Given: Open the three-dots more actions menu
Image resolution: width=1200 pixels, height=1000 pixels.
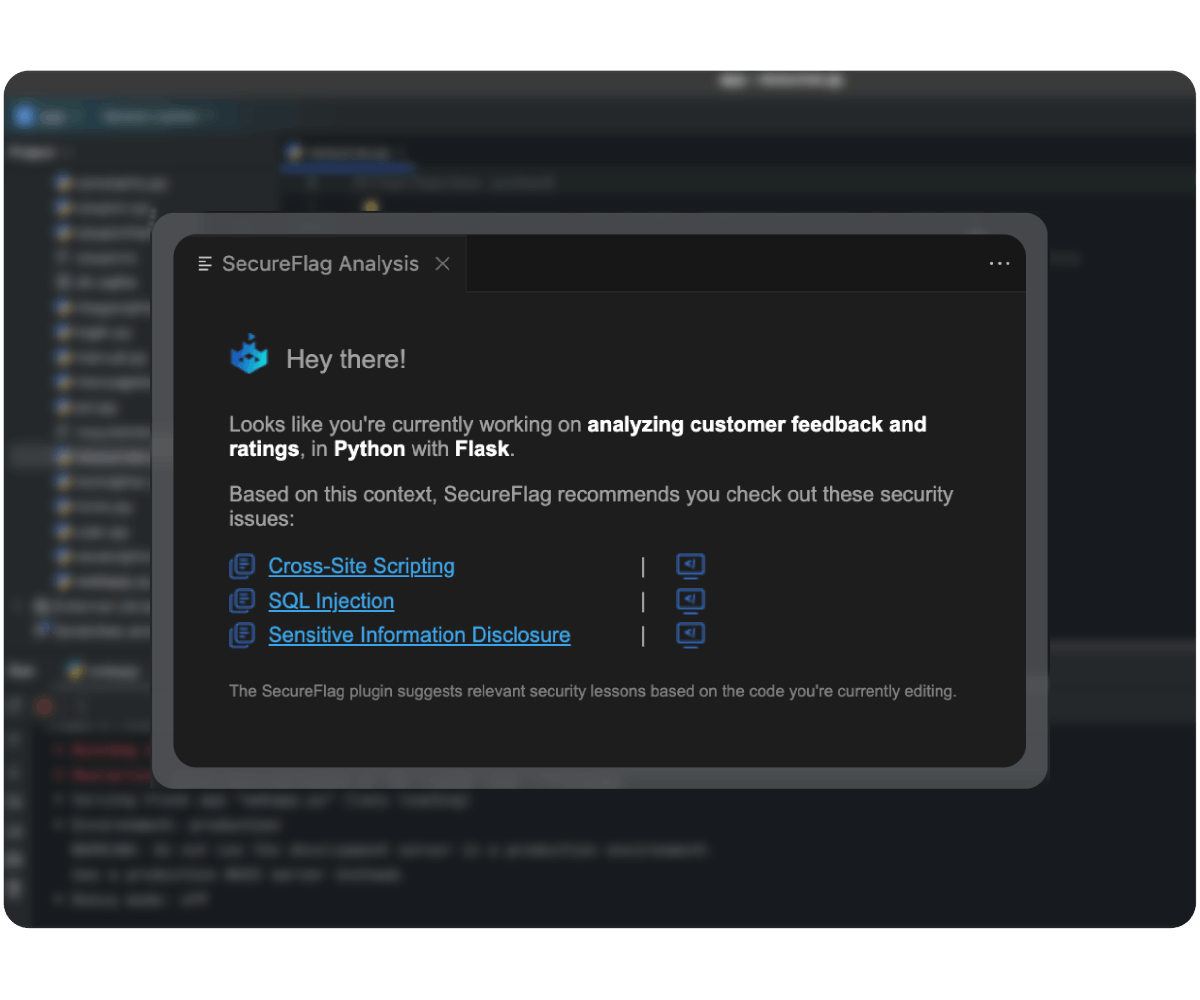Looking at the screenshot, I should click(999, 264).
